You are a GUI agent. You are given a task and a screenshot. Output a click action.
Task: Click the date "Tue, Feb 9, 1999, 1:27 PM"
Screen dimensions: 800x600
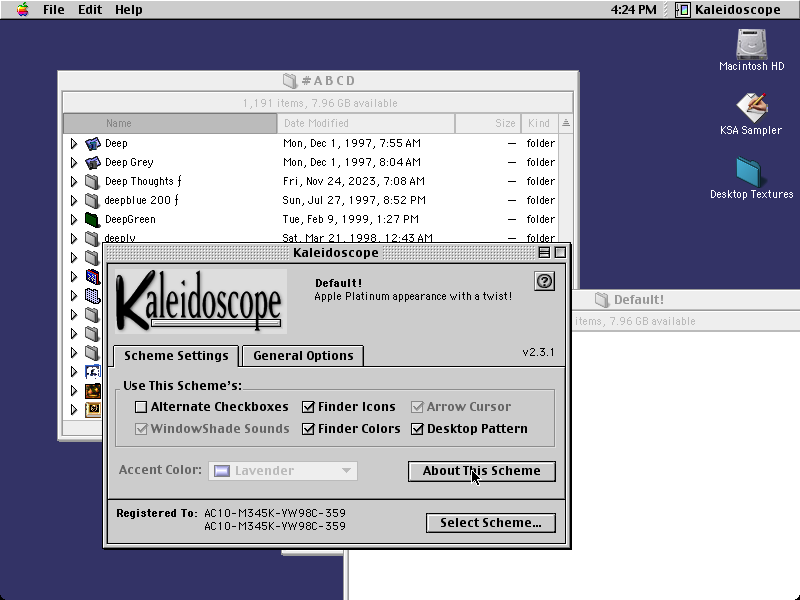coord(351,219)
